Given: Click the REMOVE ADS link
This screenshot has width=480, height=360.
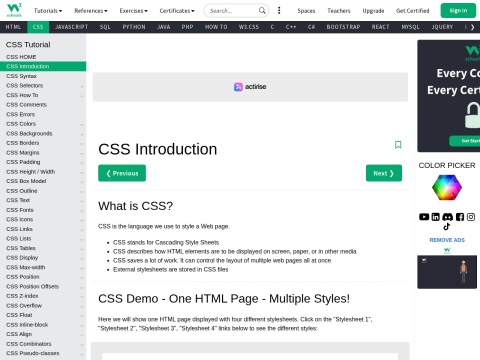Looking at the screenshot, I should tap(447, 240).
